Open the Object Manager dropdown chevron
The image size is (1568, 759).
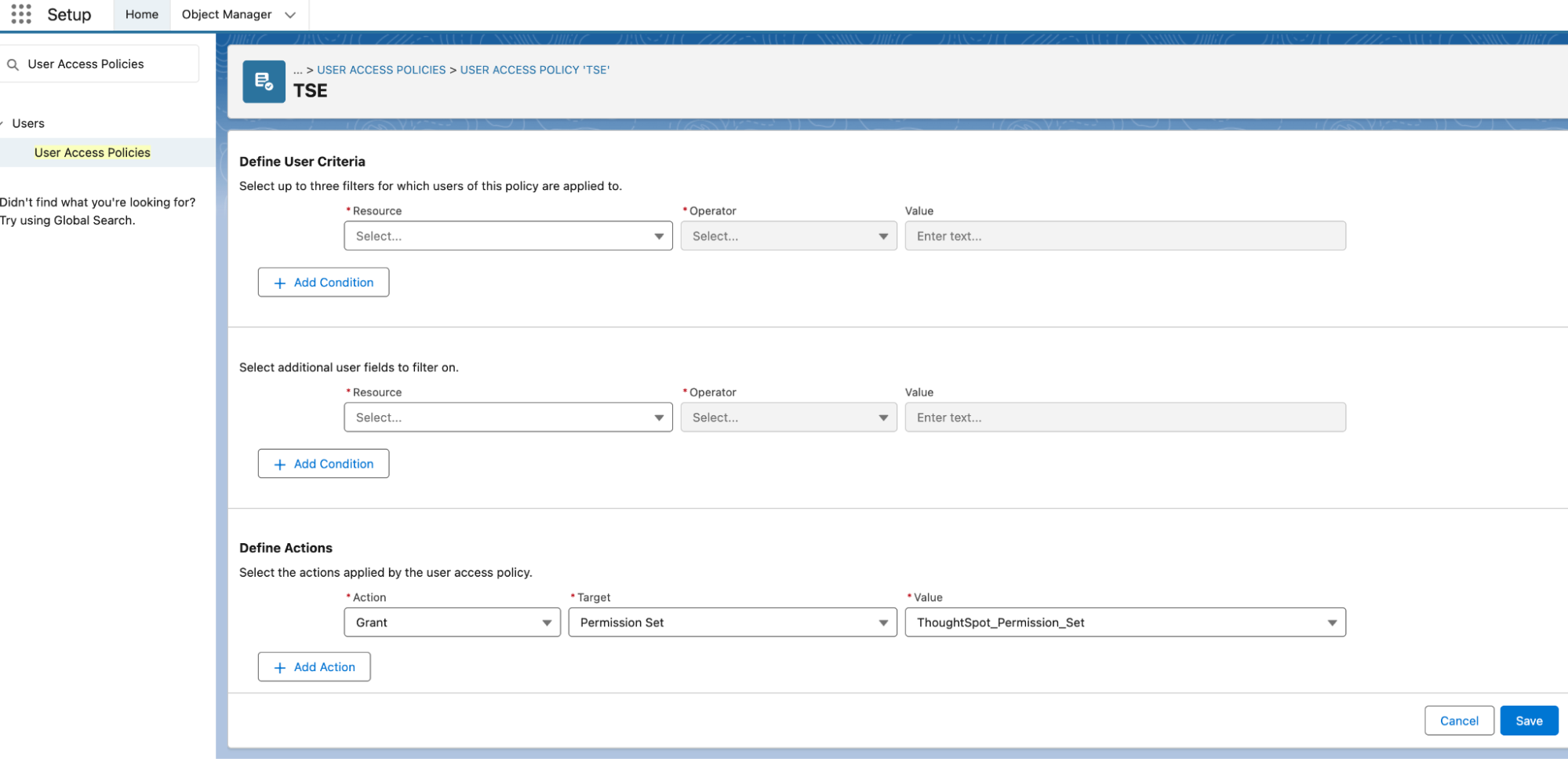289,14
